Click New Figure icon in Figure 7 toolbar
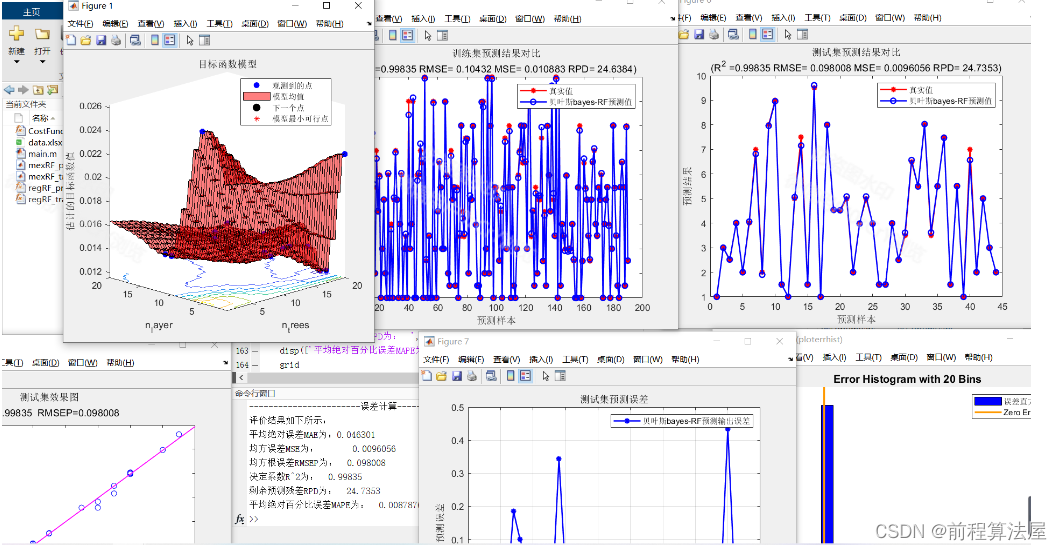This screenshot has width=1062, height=550. pyautogui.click(x=427, y=376)
